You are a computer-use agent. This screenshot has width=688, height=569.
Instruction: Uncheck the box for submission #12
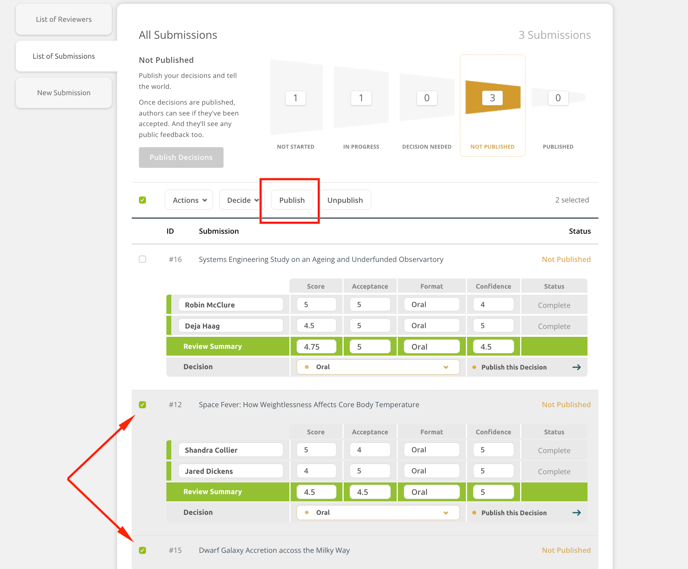tap(142, 405)
